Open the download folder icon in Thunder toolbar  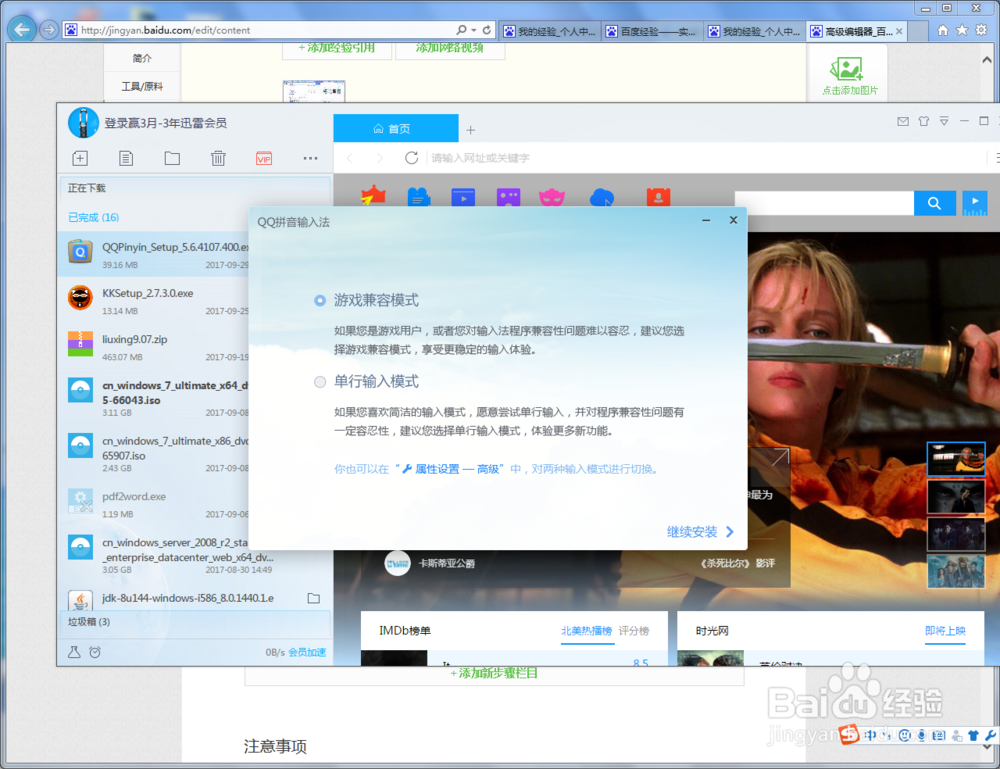point(172,158)
